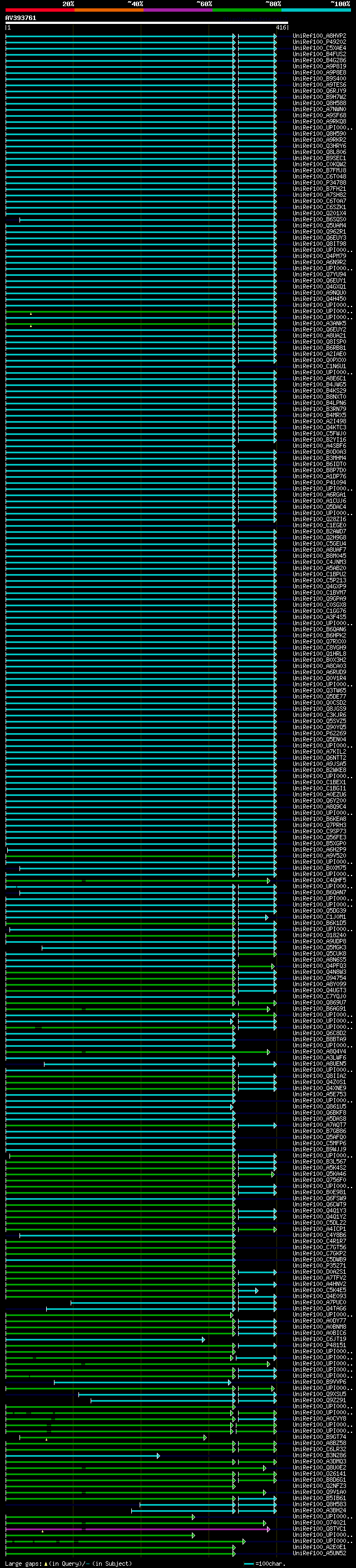Open UniRef100_A7SH82 label

pos(319,195)
